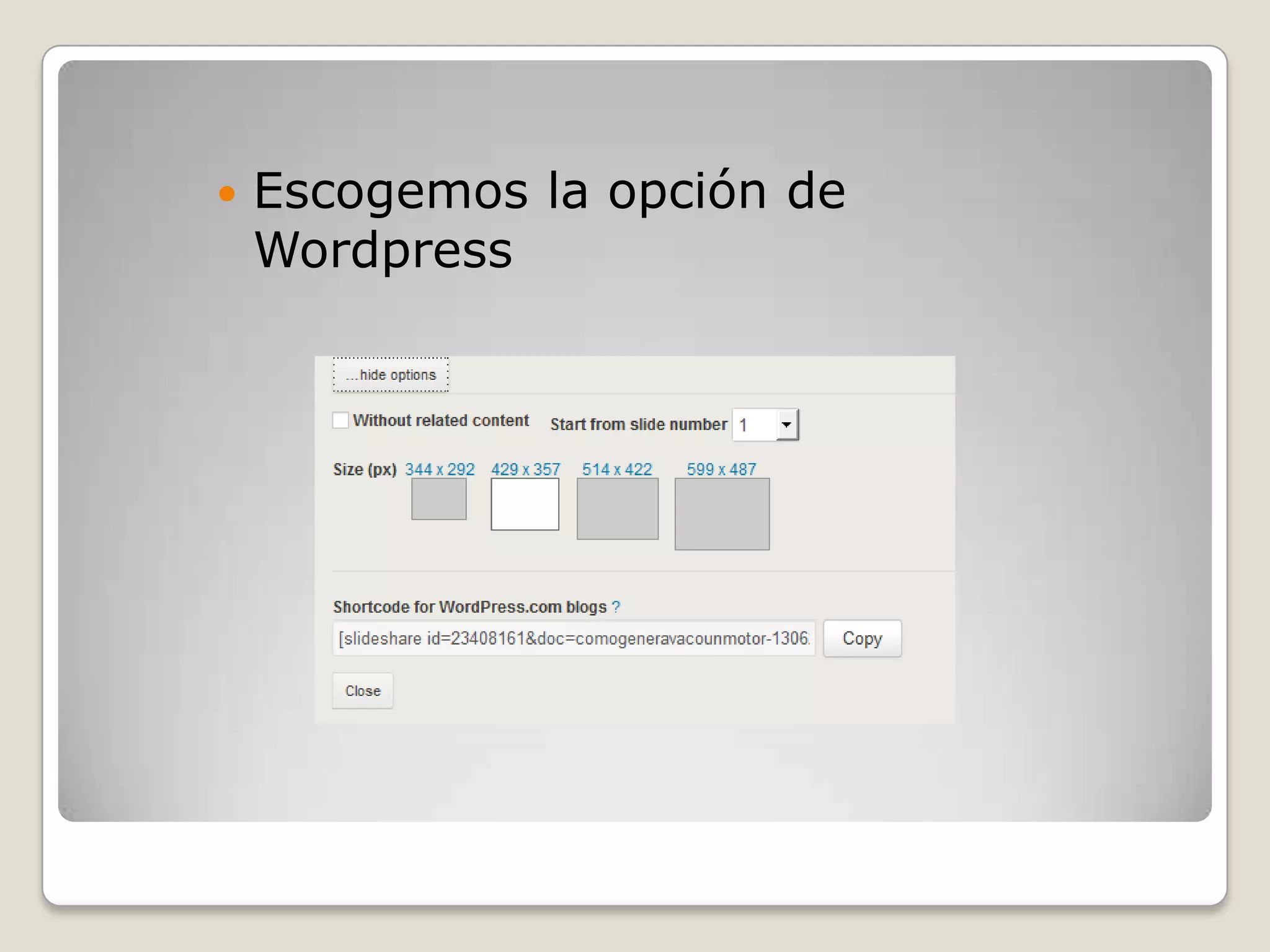Screen dimensions: 1270x952
Task: Click the 'Shortcode for WordPress.com blogs' label
Action: coord(470,607)
